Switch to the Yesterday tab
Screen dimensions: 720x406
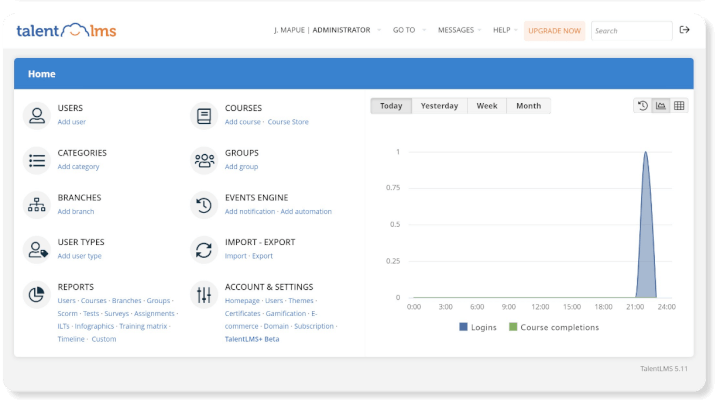[439, 106]
